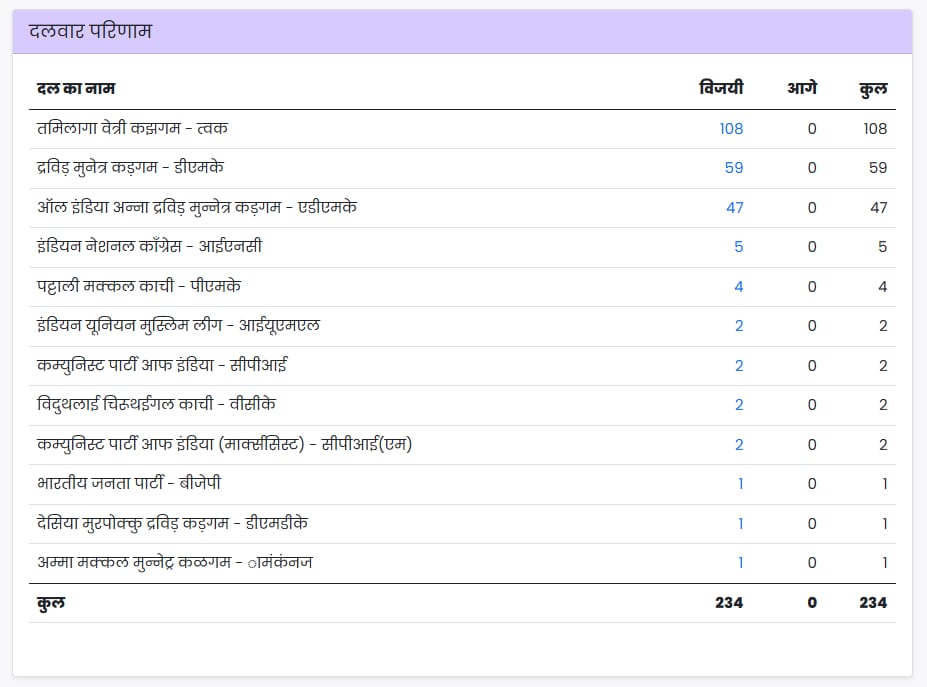Select party name कम्युनिस्ट पार्टी आफ इंडिया (मार्क्सिसिस्ट)
The height and width of the screenshot is (687, 927).
(x=170, y=445)
